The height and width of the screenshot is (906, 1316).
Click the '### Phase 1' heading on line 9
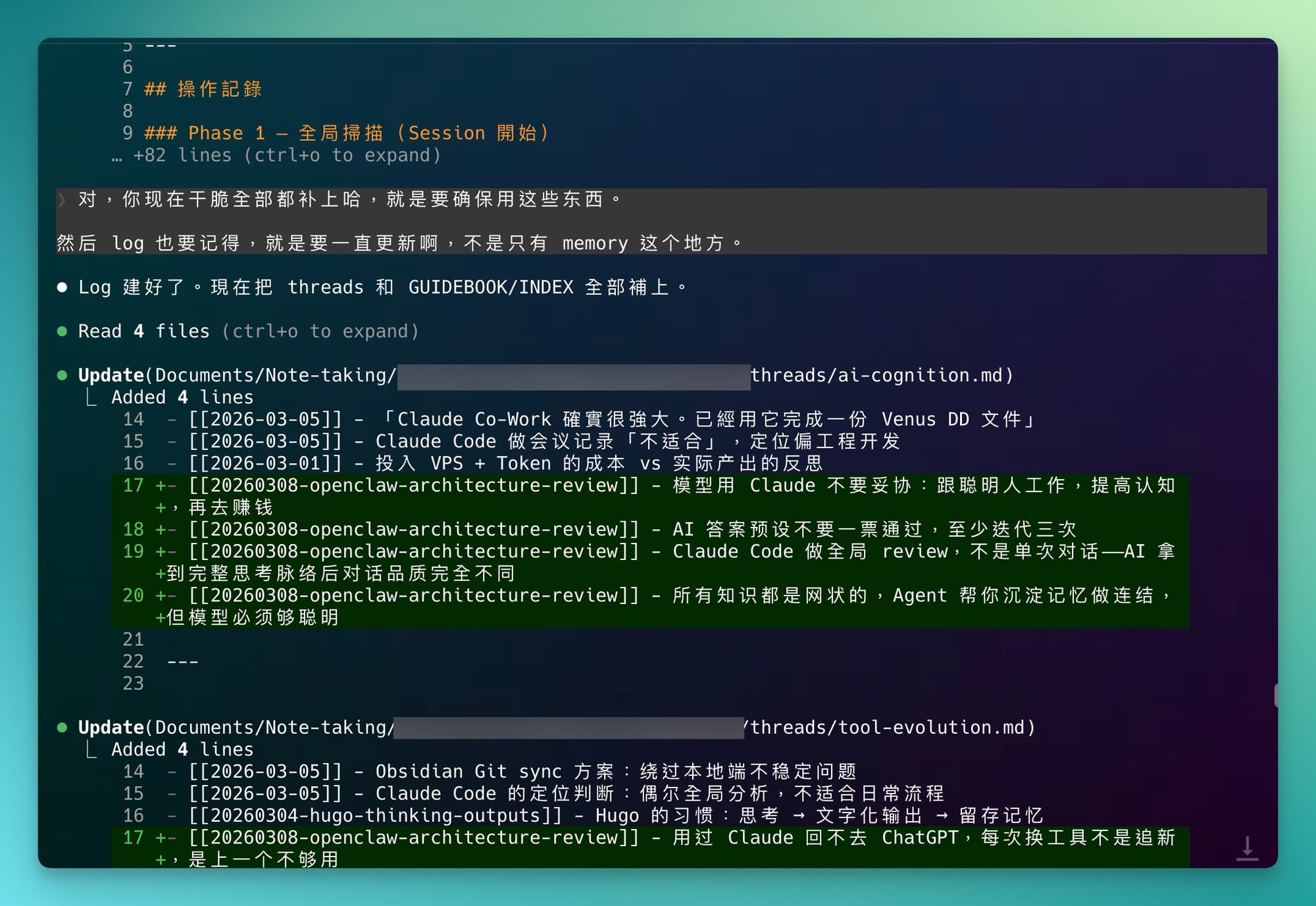point(347,134)
